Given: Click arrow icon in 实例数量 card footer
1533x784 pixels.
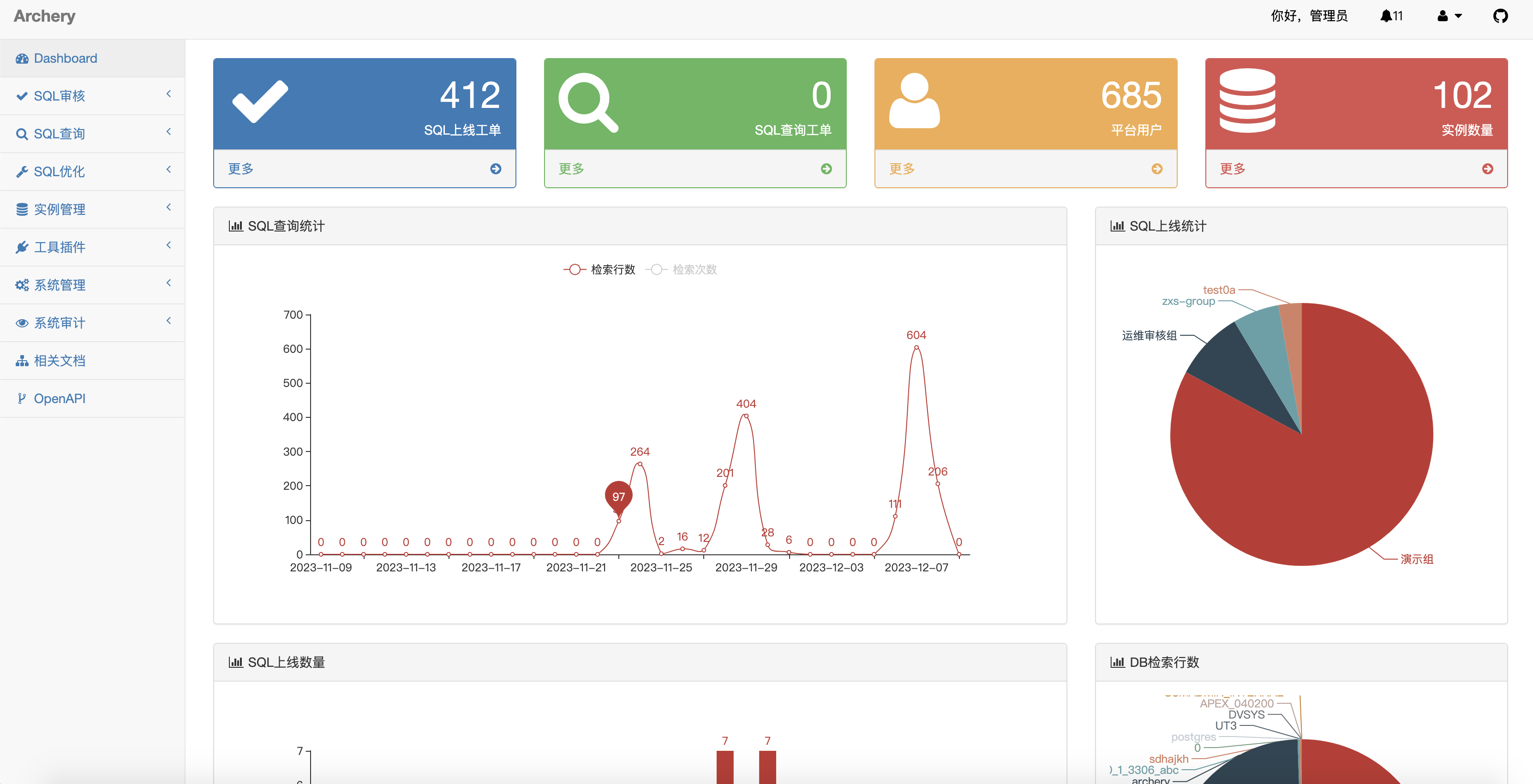Looking at the screenshot, I should pyautogui.click(x=1488, y=169).
